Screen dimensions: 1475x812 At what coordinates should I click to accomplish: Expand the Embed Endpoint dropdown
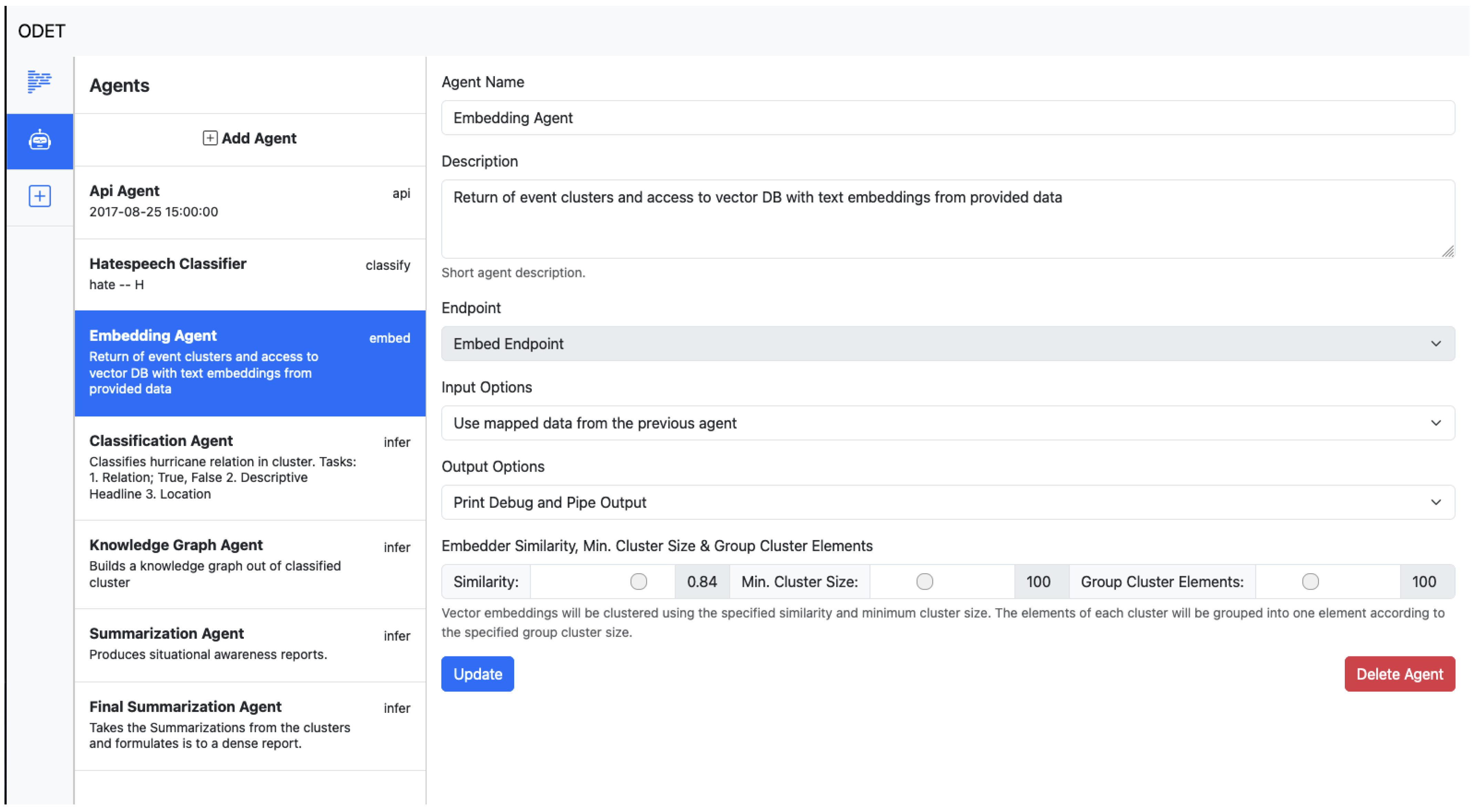948,343
